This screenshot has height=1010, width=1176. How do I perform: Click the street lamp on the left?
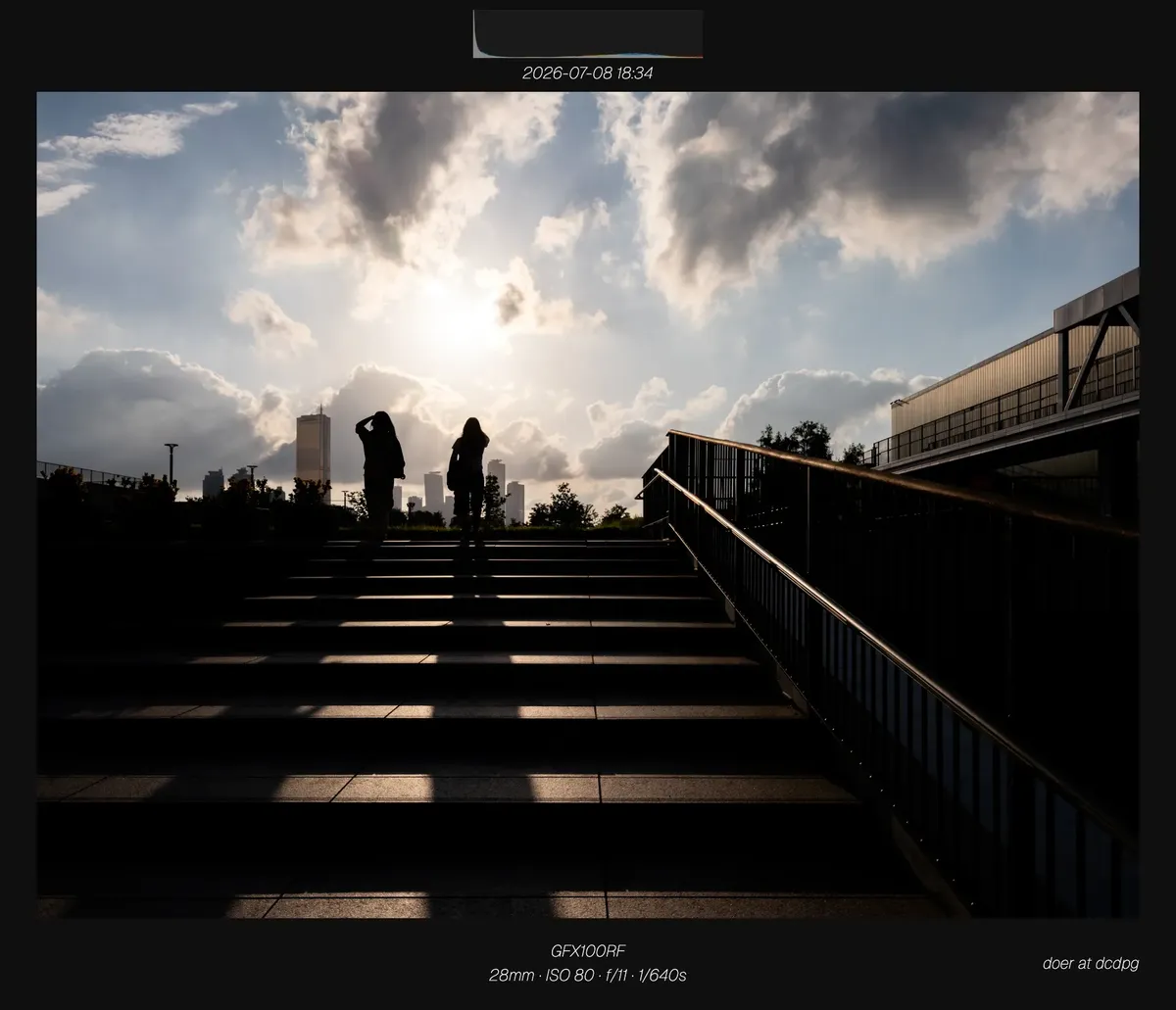click(x=171, y=462)
